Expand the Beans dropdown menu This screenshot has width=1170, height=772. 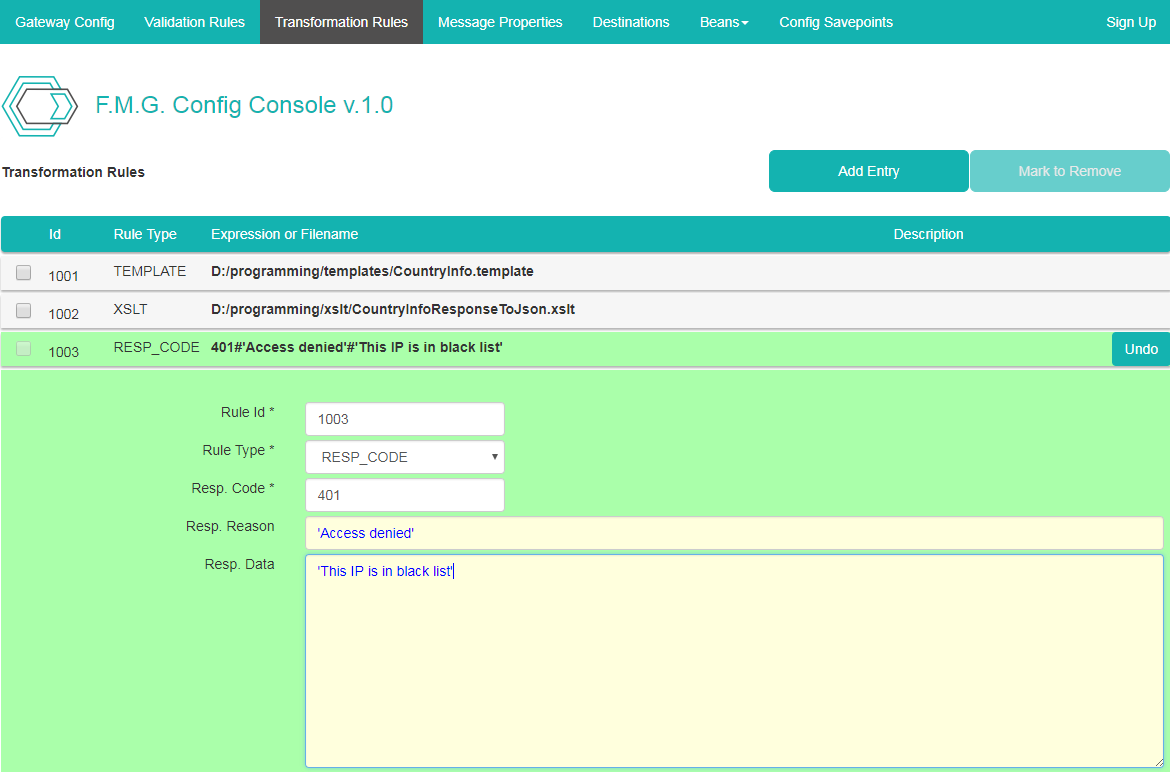coord(724,22)
